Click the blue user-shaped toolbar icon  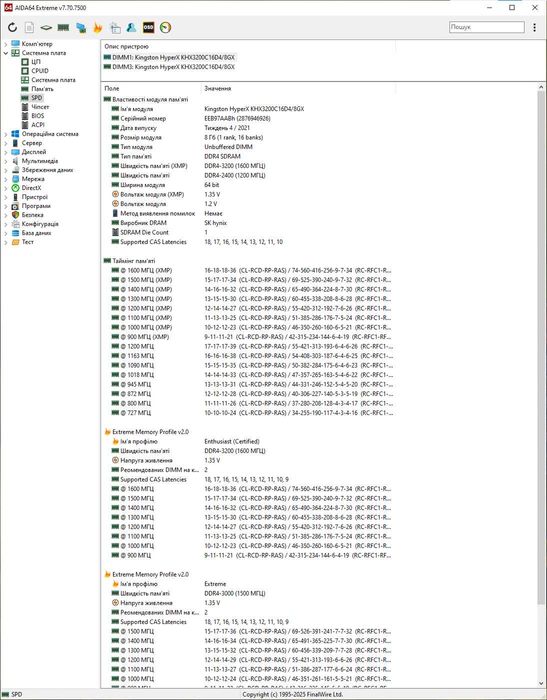[x=131, y=28]
